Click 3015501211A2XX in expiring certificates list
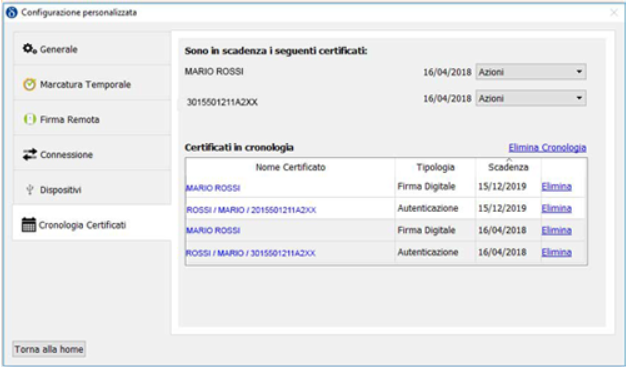 [x=222, y=102]
